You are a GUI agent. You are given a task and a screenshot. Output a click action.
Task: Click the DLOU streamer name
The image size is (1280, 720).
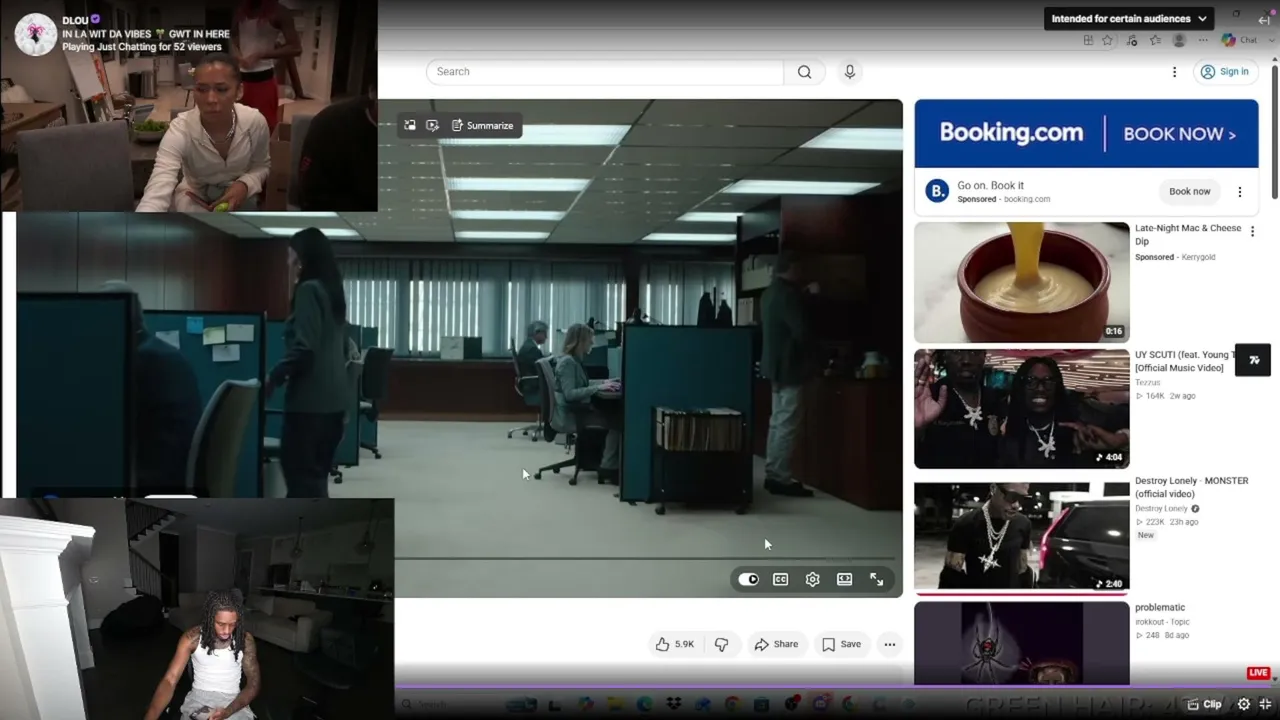pos(75,20)
